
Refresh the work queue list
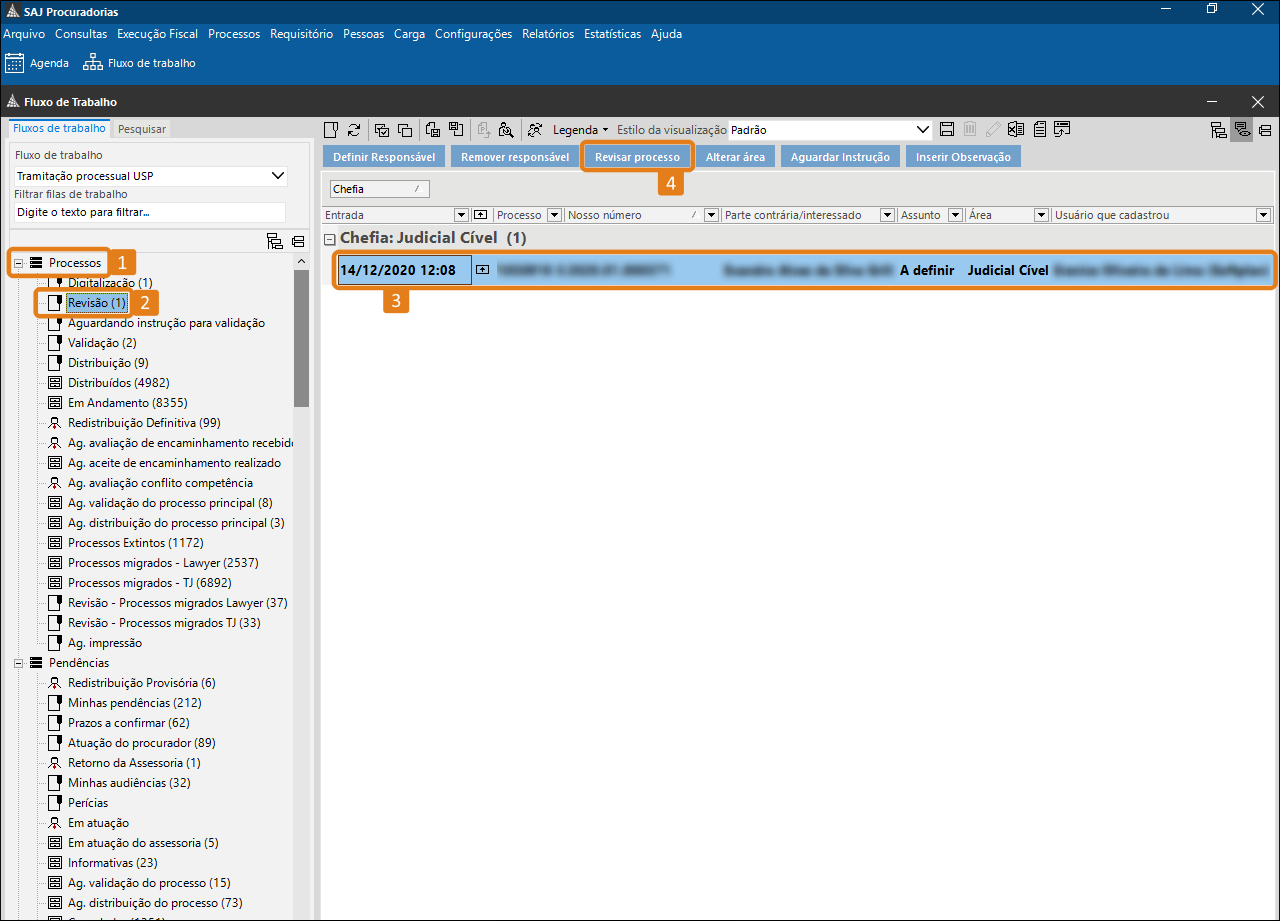354,130
